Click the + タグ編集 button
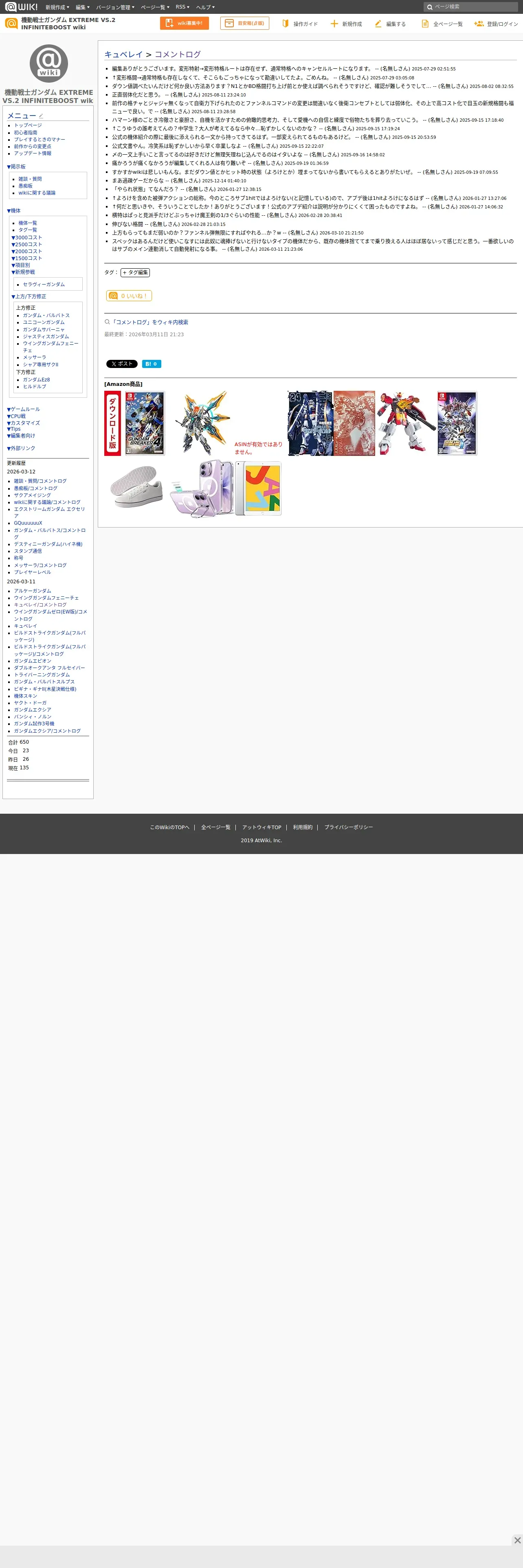This screenshot has height=1568, width=523. [135, 273]
